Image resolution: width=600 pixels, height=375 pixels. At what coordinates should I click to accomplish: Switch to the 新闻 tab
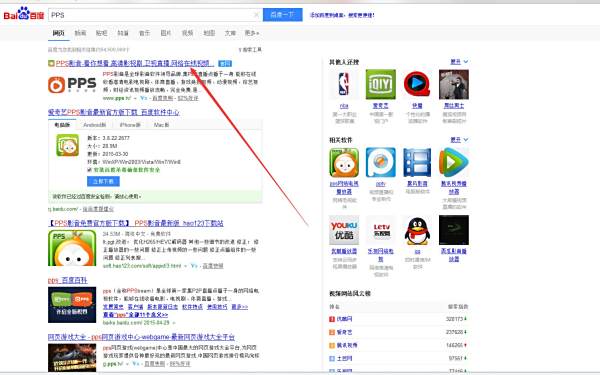point(80,33)
